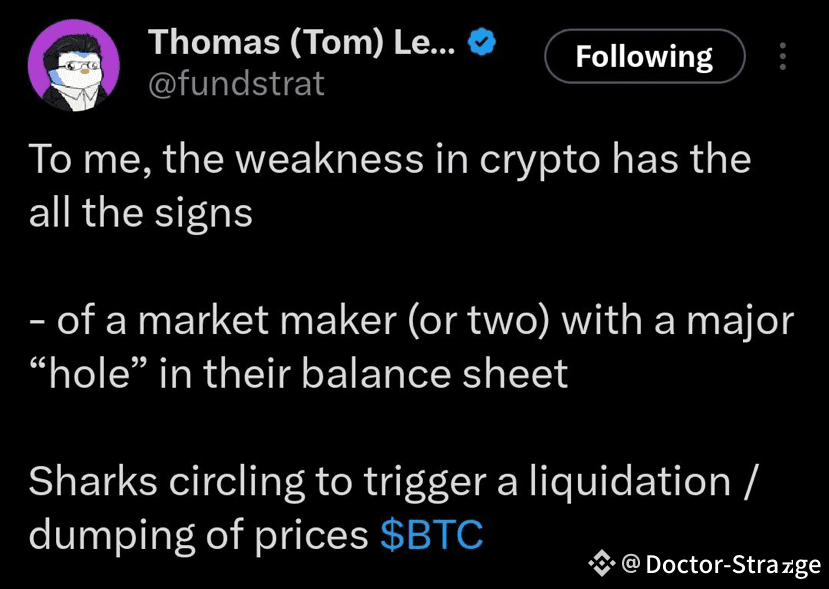This screenshot has width=829, height=589.
Task: Toggle the Following button to unfollow
Action: (644, 56)
